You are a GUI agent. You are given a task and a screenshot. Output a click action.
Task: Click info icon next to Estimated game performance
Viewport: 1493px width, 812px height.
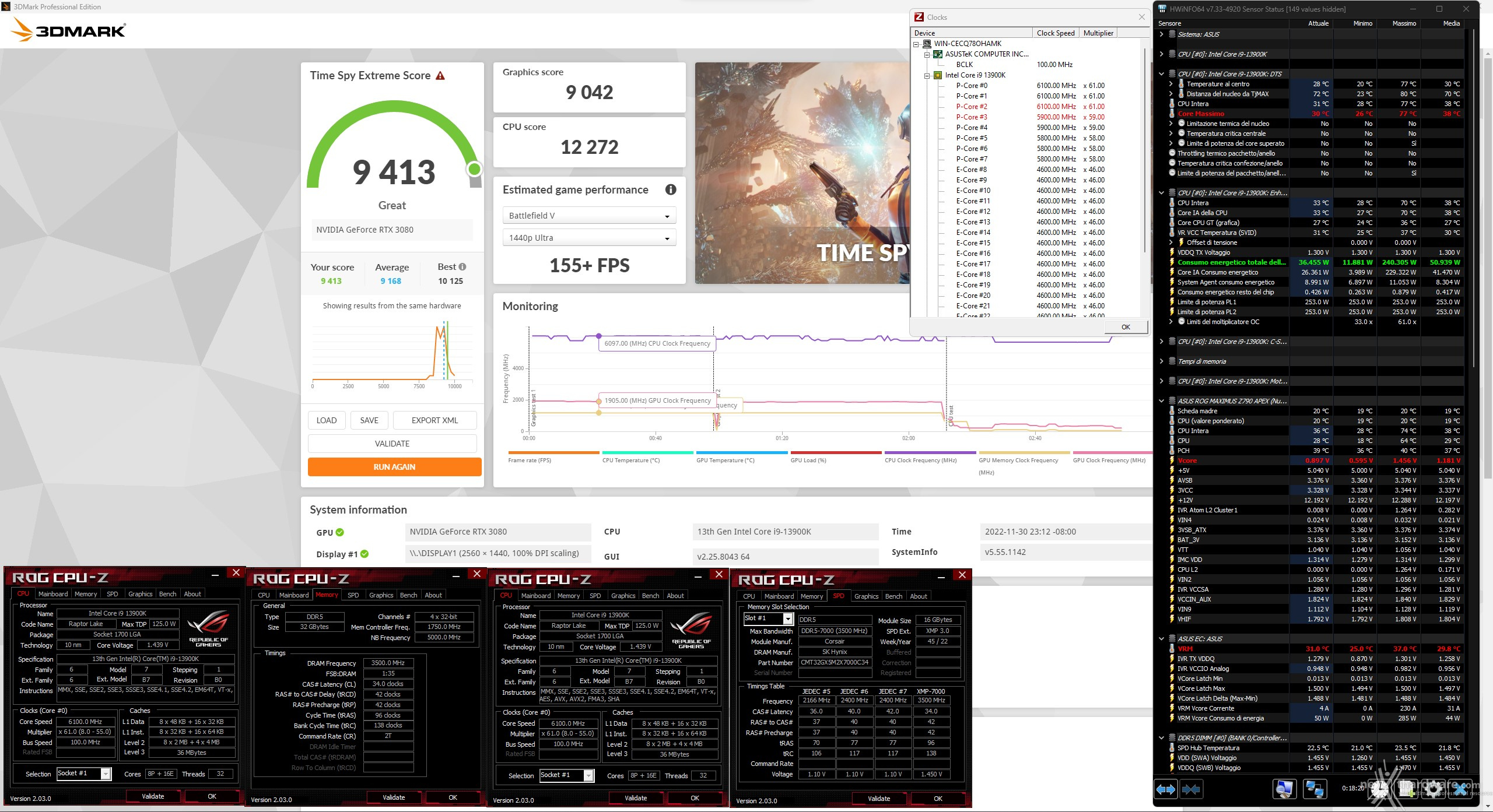[x=671, y=189]
